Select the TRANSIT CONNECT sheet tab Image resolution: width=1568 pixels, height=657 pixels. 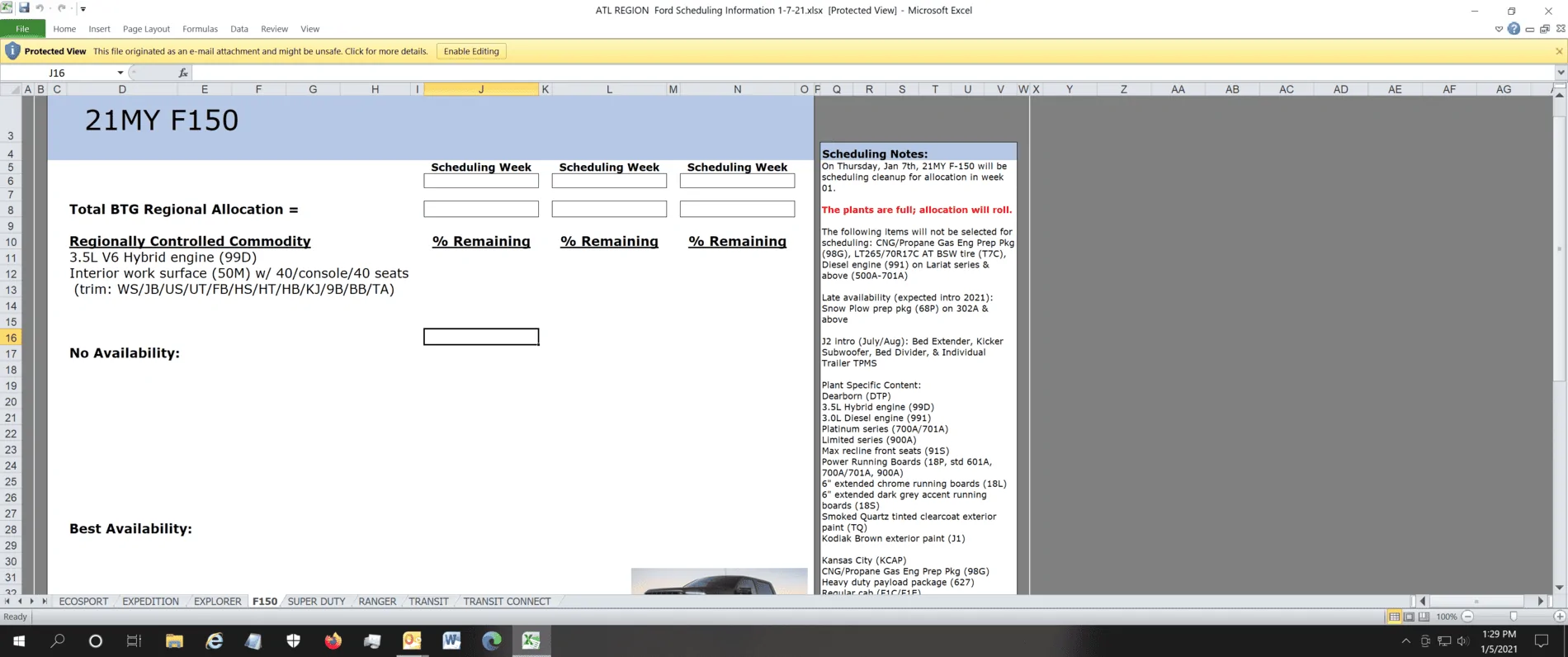point(507,602)
